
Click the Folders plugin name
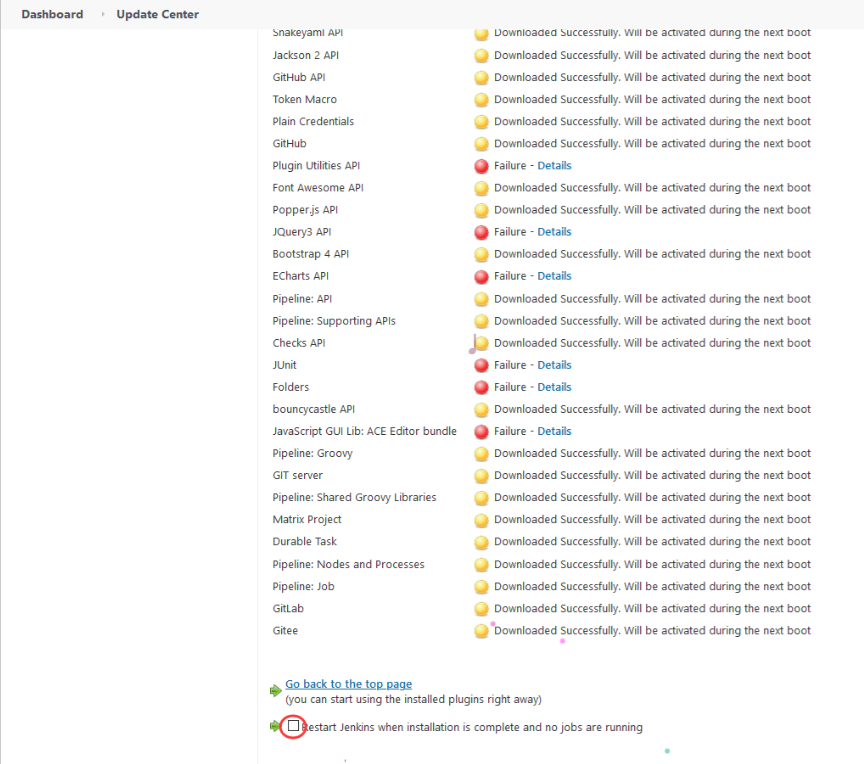(x=290, y=387)
